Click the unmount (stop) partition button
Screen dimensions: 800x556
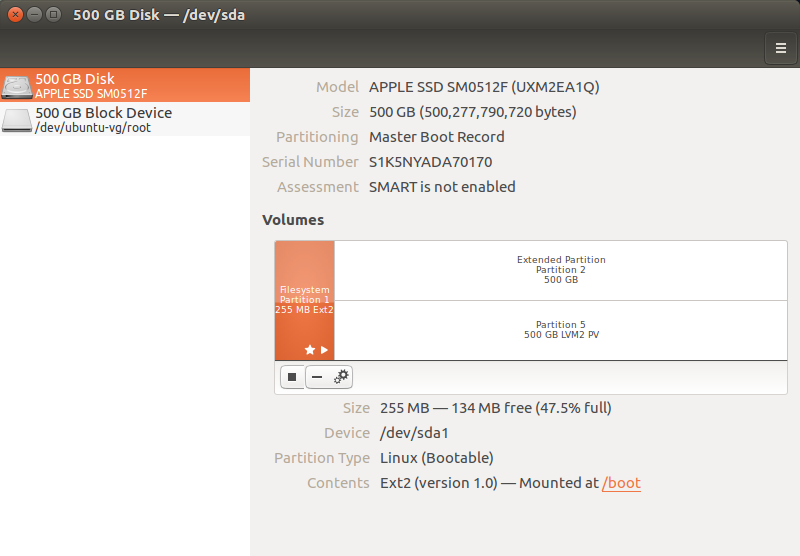point(292,377)
